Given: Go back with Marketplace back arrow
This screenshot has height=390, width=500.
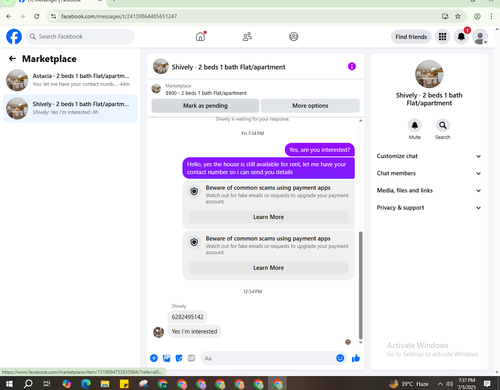Looking at the screenshot, I should point(12,59).
